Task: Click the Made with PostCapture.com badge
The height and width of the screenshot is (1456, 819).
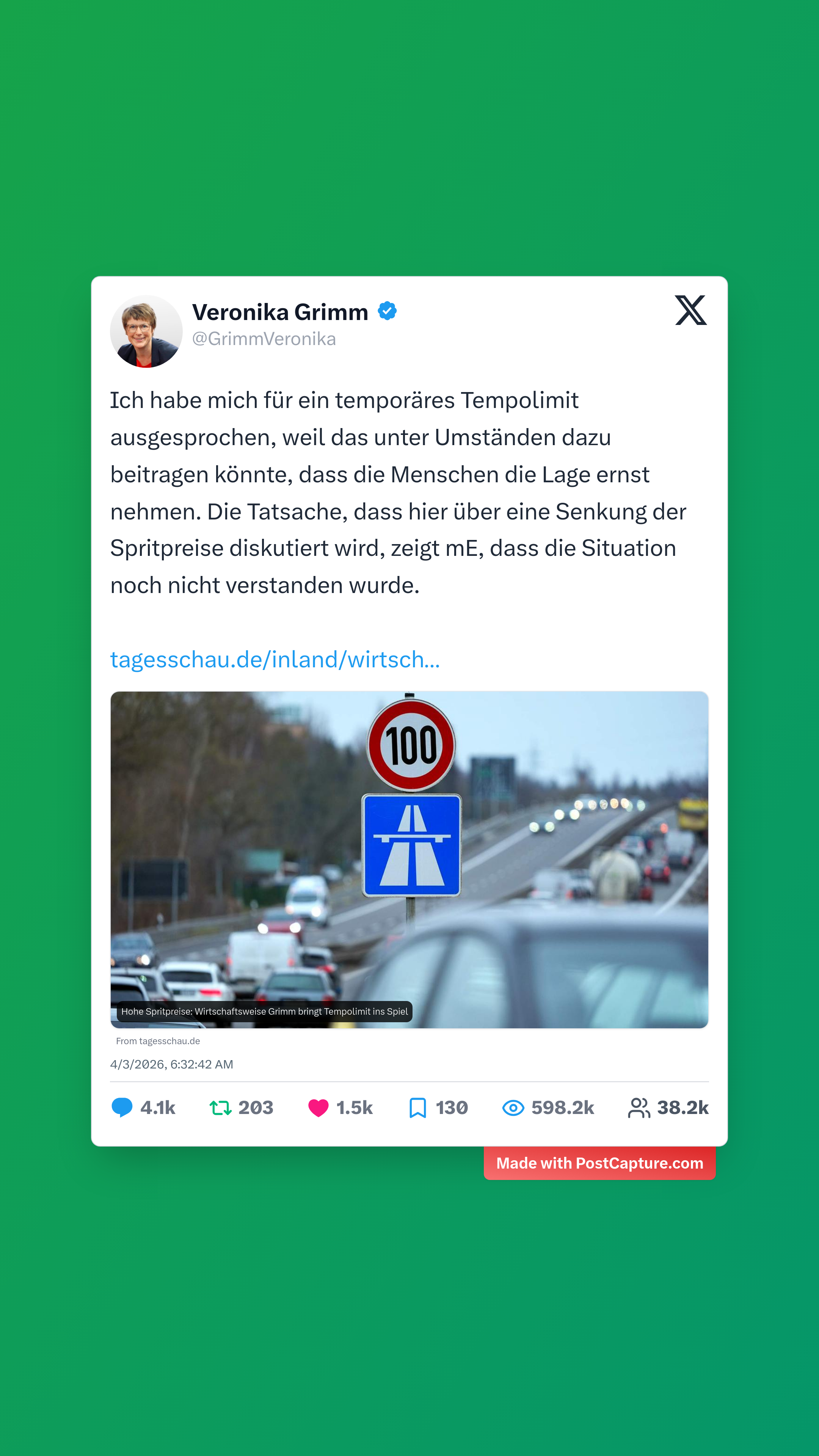Action: pos(600,1163)
